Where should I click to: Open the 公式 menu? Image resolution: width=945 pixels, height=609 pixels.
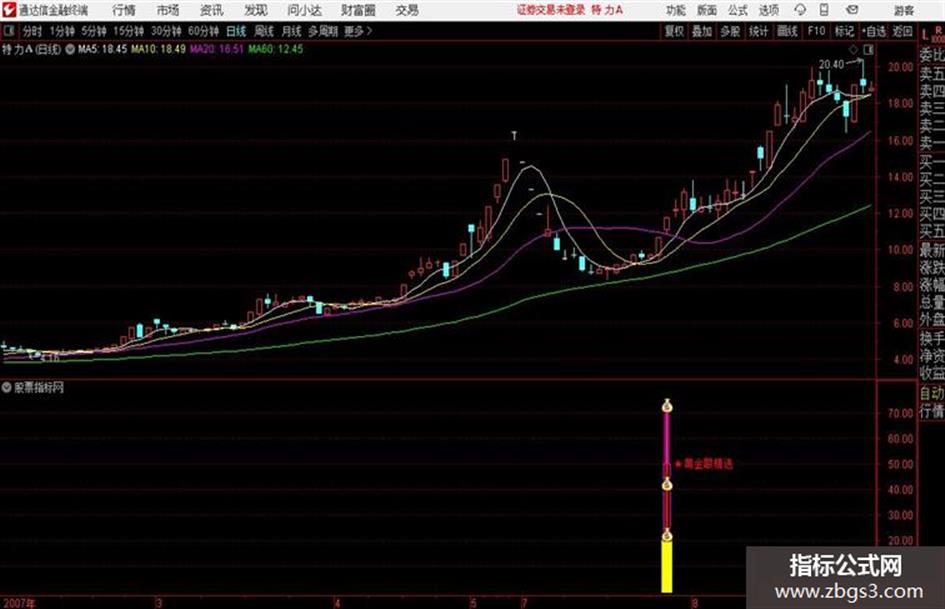738,10
